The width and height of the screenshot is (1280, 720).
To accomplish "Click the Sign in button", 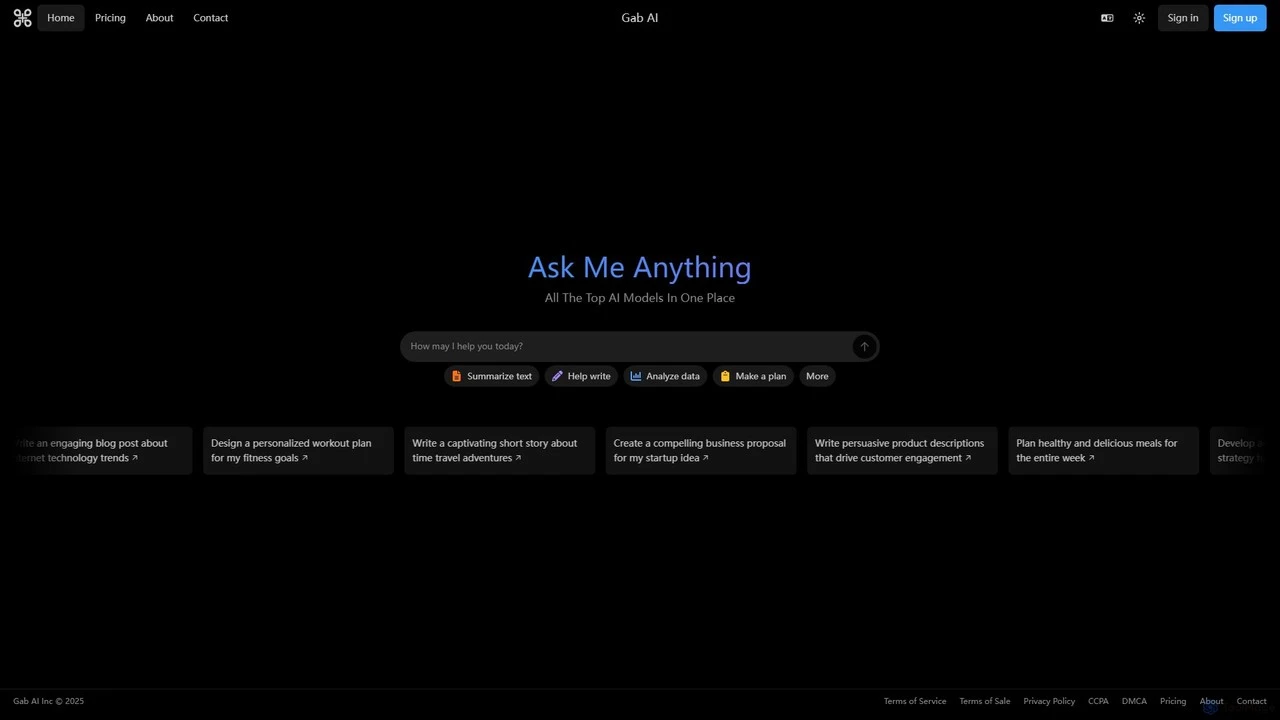I will coord(1183,18).
